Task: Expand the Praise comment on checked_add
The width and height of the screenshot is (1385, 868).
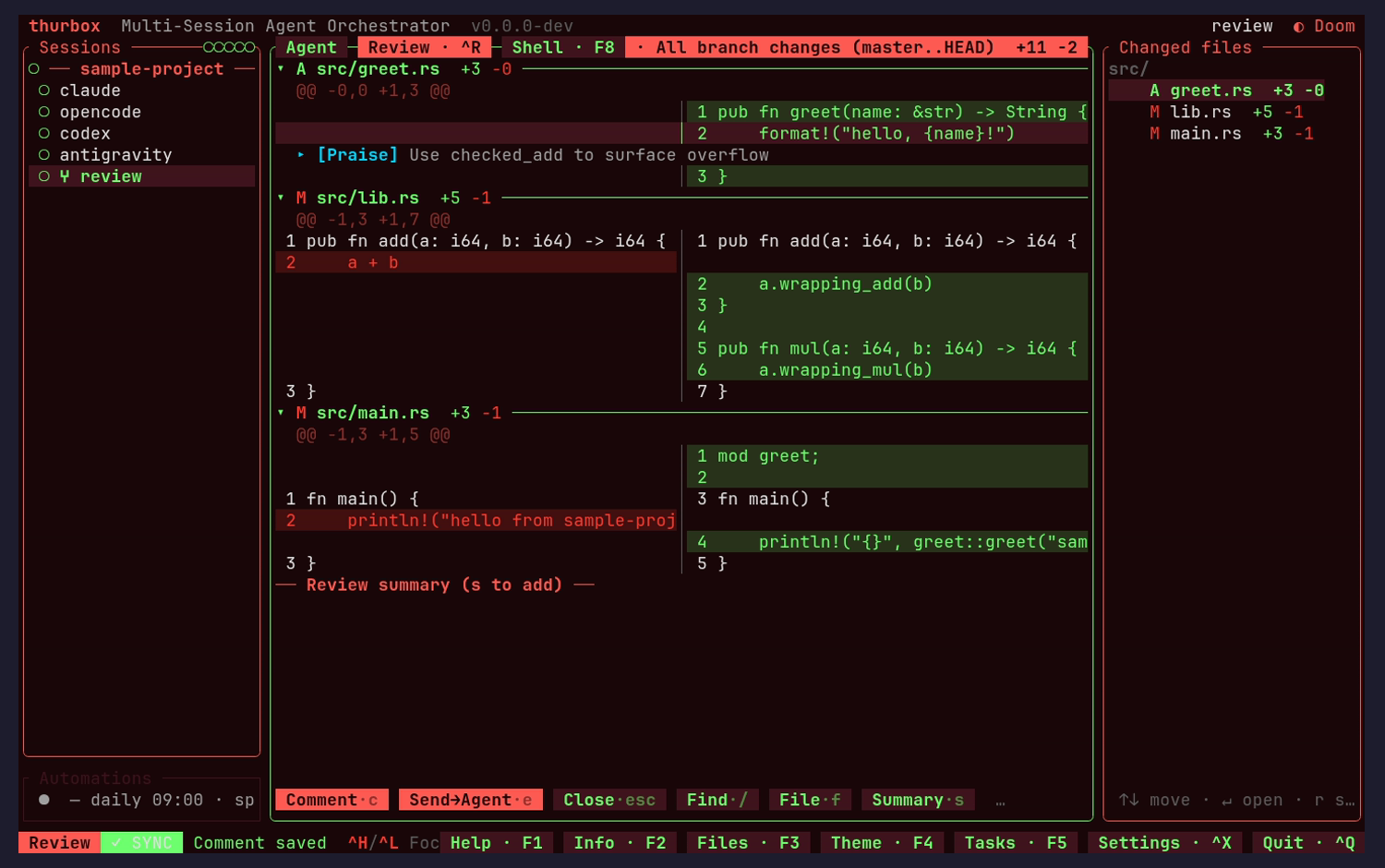Action: coord(301,155)
